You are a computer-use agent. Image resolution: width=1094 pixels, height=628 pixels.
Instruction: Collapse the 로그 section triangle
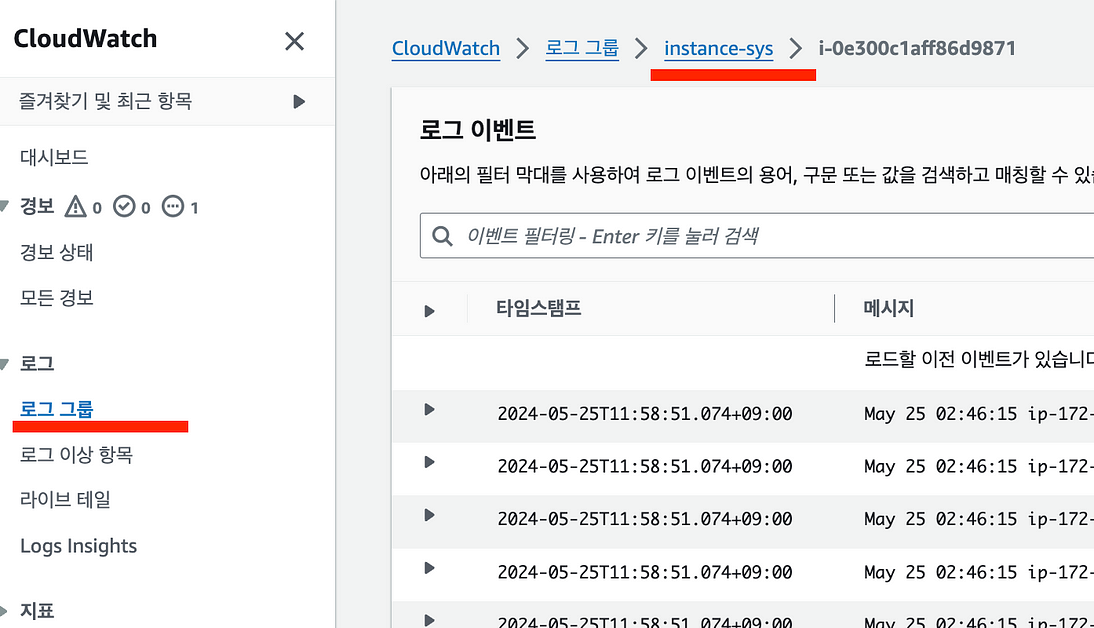tap(4, 364)
